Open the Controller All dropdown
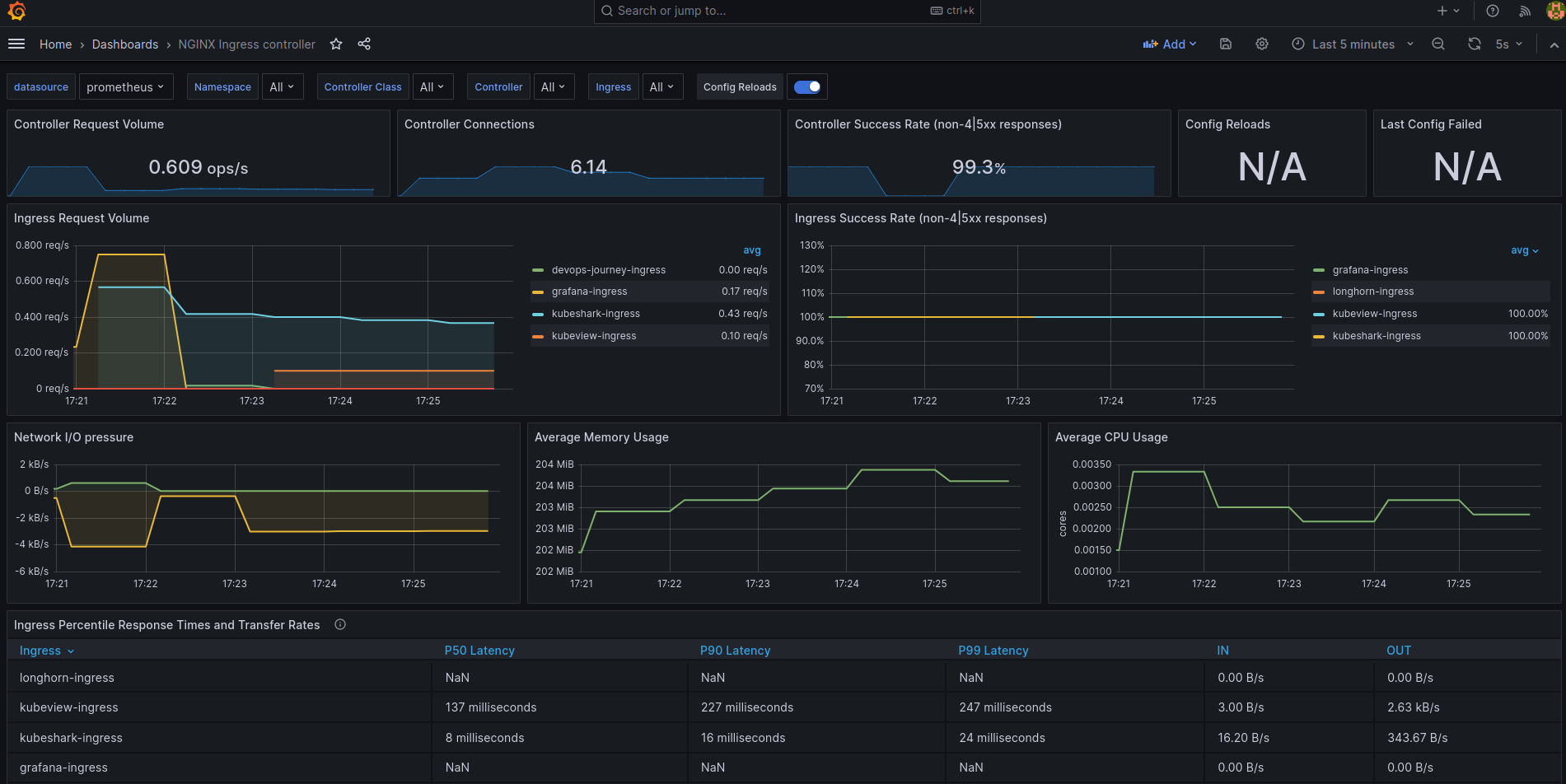The width and height of the screenshot is (1566, 784). tap(554, 86)
